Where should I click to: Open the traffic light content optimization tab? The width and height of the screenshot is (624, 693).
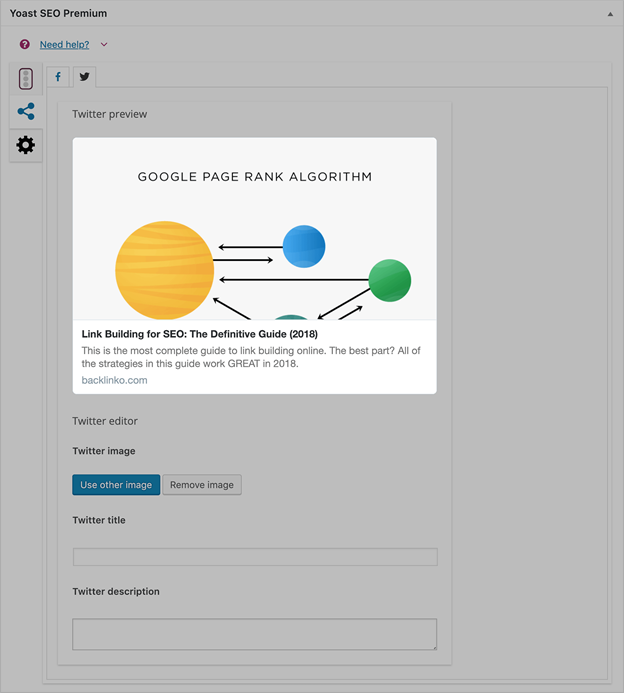[x=26, y=79]
